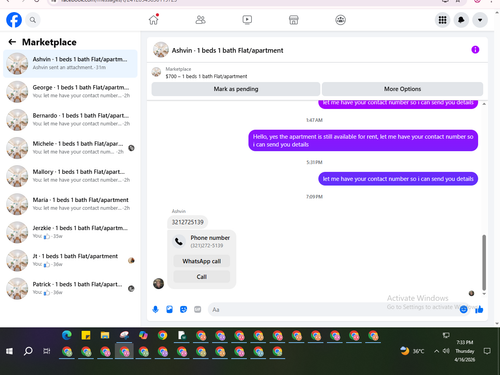Open the purple conversation info icon
Screen dimensions: 500x375
(x=475, y=50)
